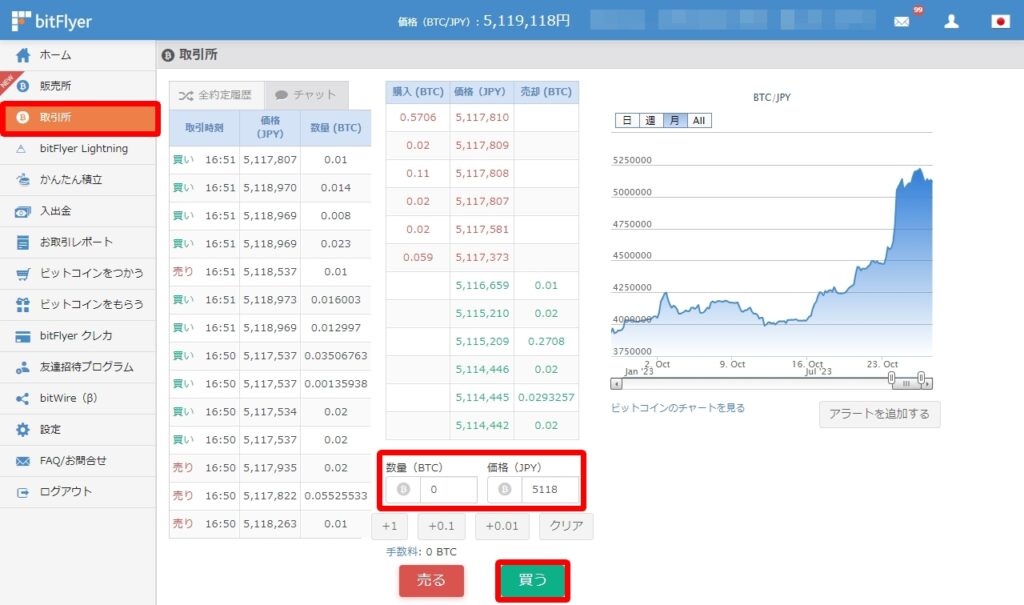
Task: Click the かんたん積立 savings icon
Action: (x=23, y=179)
